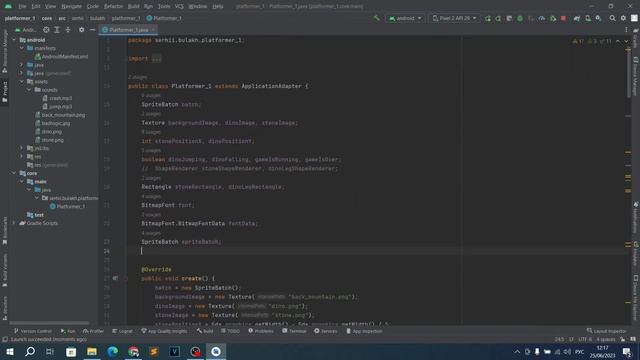Open Layout Inspector tool window
640x360 pixels.
tap(607, 331)
